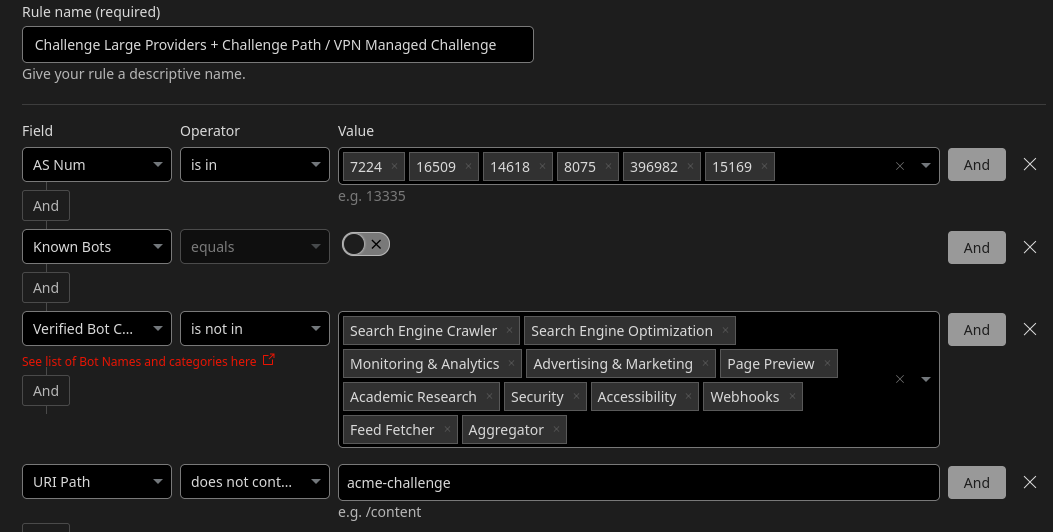The height and width of the screenshot is (532, 1053).
Task: Remove AS number 8075 chip
Action: click(608, 167)
